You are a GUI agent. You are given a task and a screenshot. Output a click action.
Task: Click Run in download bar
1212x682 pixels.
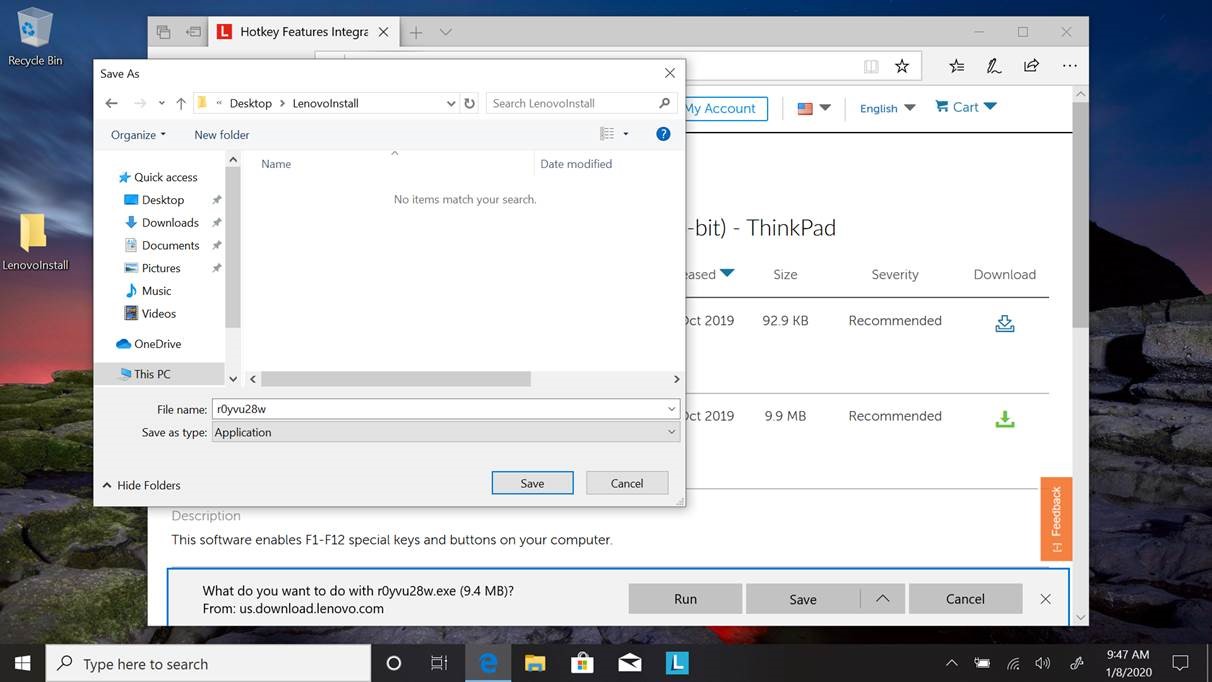(685, 598)
